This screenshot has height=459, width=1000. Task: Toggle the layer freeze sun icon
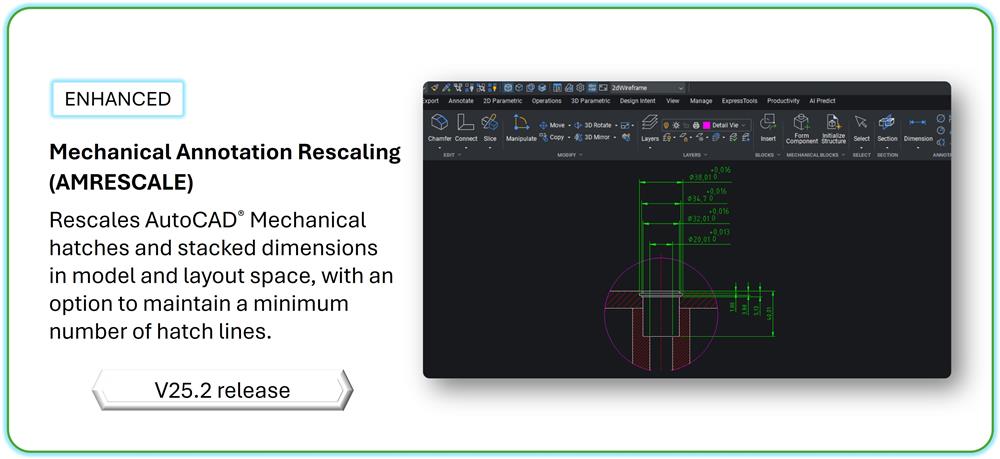tap(676, 126)
